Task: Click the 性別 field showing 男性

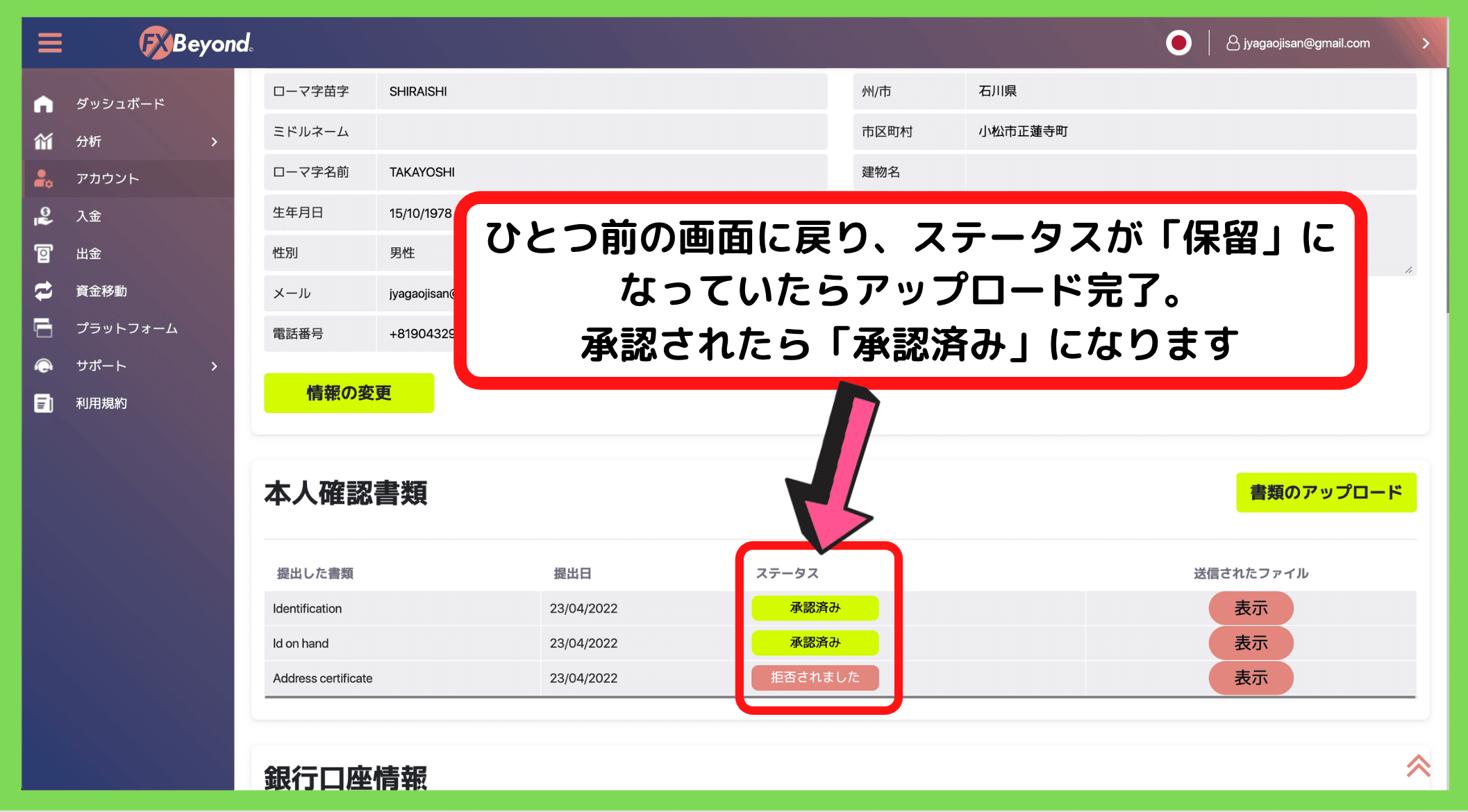Action: tap(417, 253)
